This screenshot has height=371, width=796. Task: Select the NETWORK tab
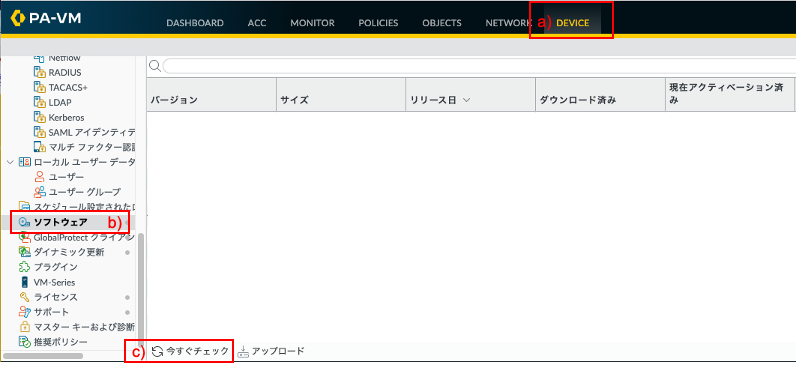click(x=508, y=23)
